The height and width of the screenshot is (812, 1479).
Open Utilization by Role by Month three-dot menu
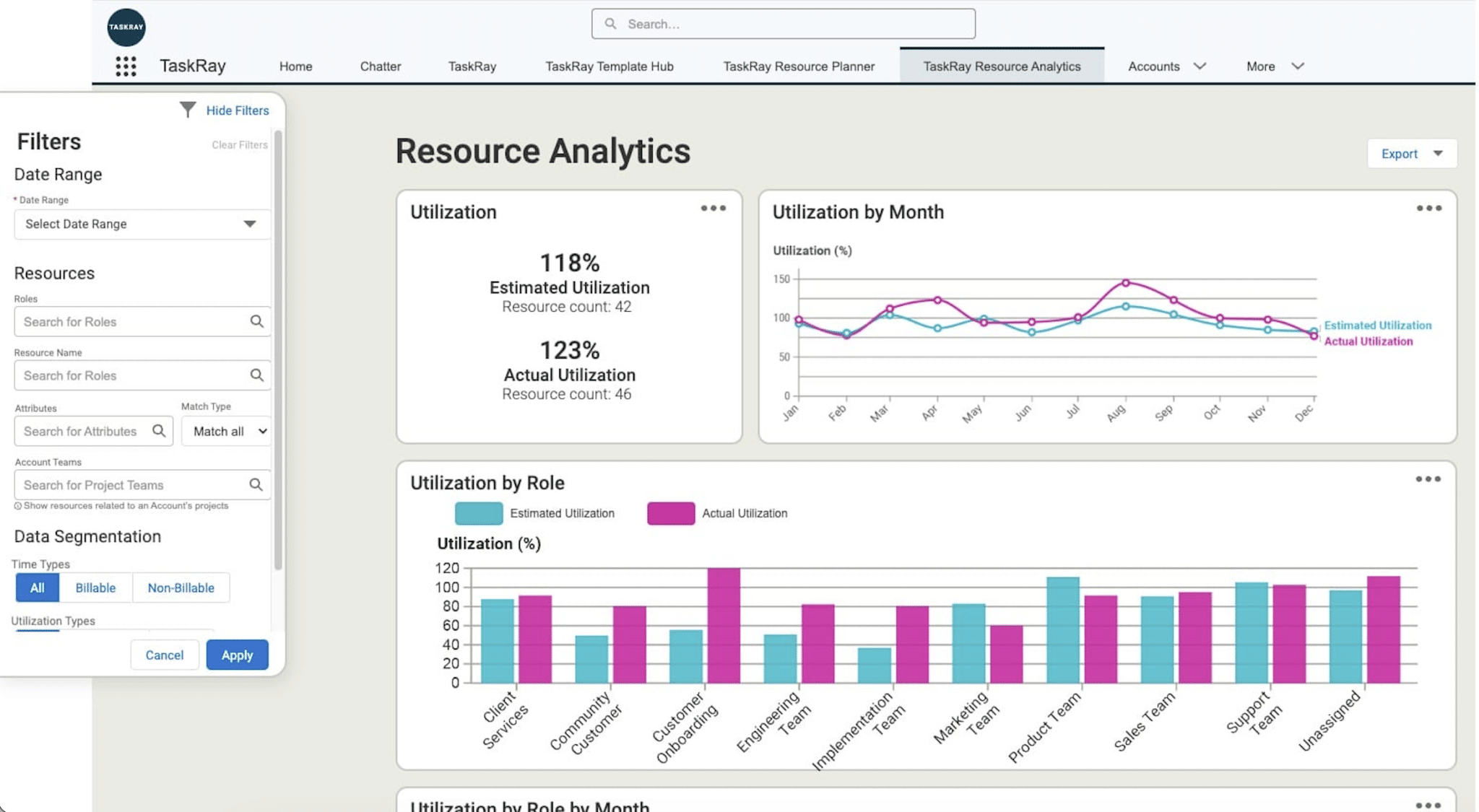[x=1428, y=805]
